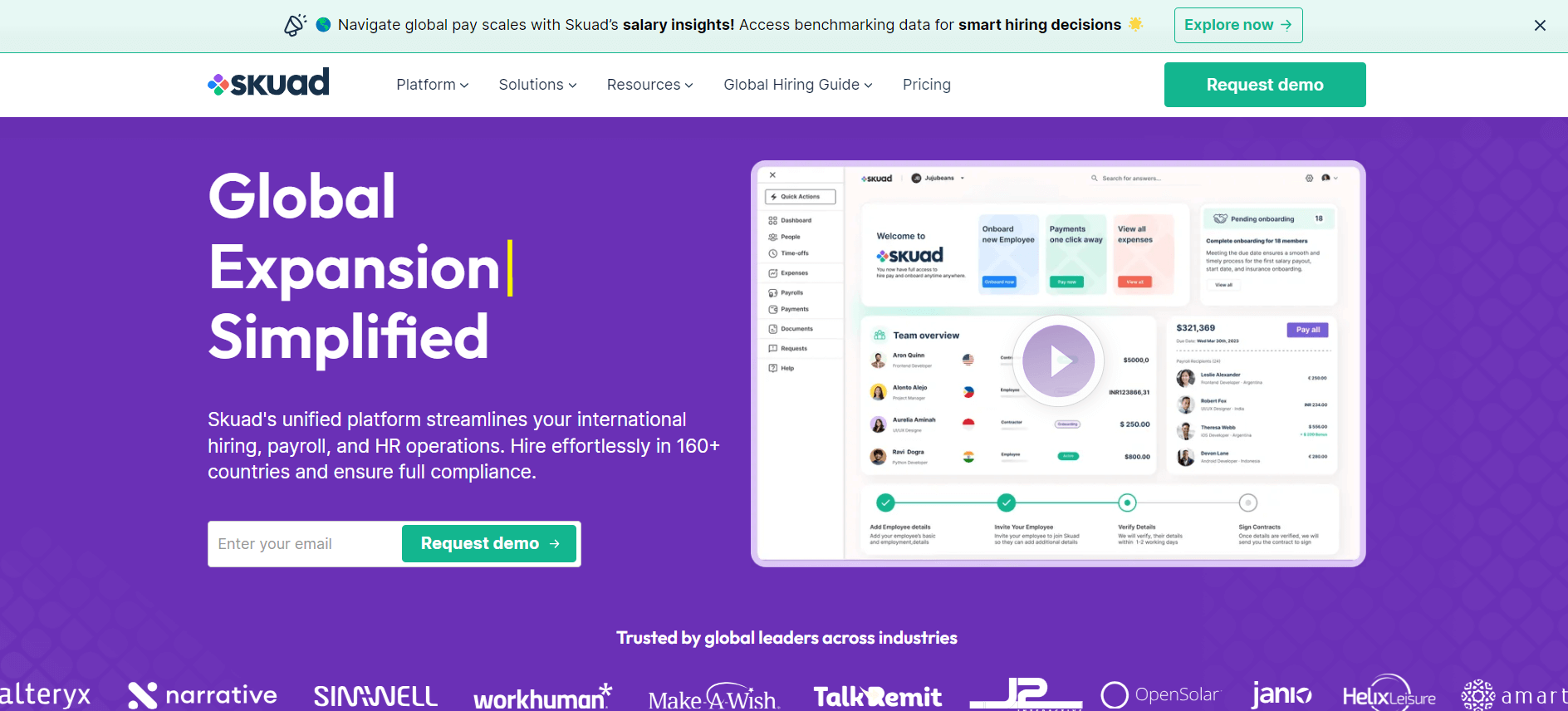Click the settings gear icon in preview

pos(1309,179)
